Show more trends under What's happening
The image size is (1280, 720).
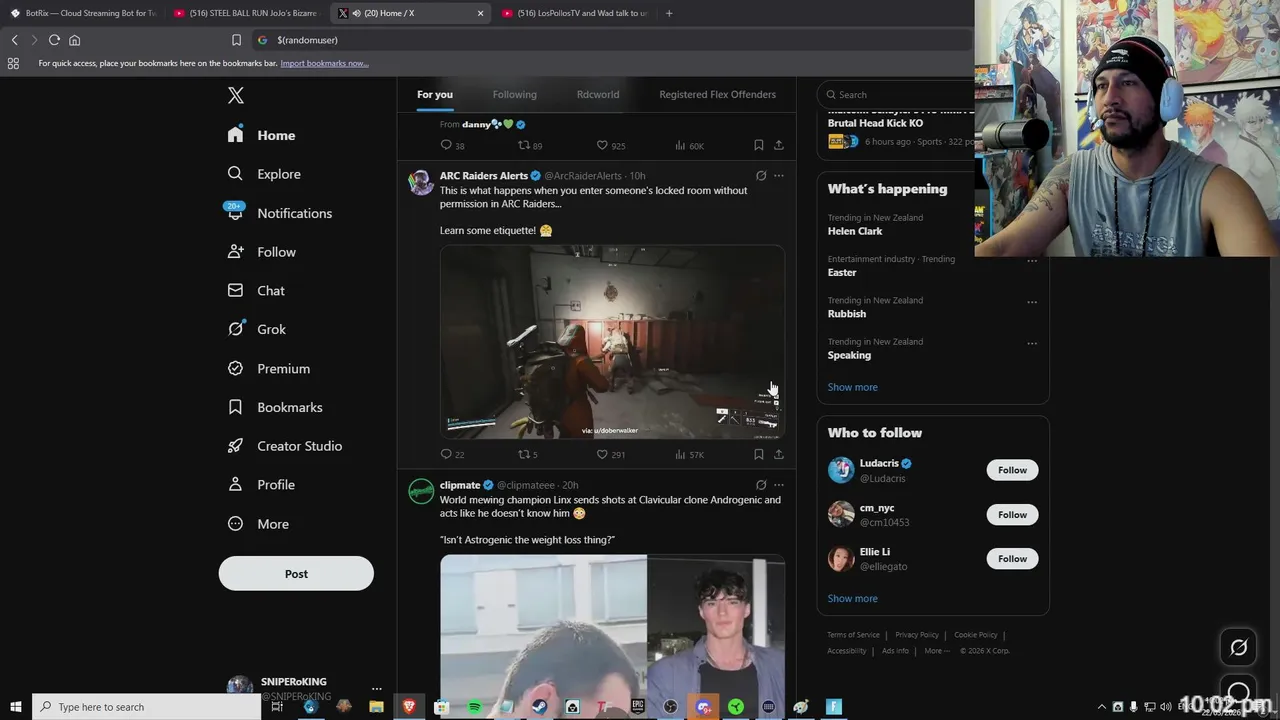[852, 387]
